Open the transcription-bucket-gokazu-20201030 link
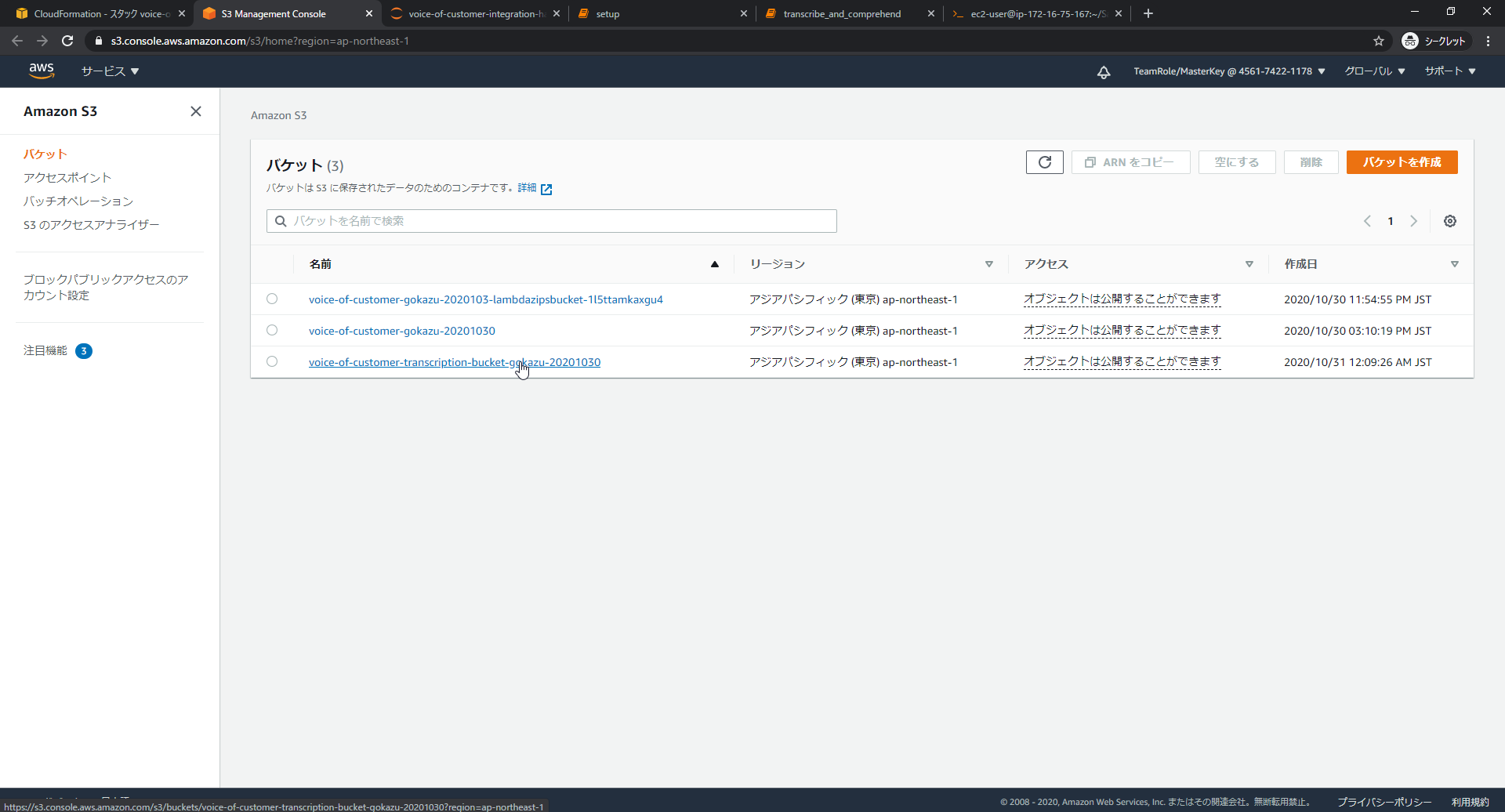The height and width of the screenshot is (812, 1505). coord(455,362)
